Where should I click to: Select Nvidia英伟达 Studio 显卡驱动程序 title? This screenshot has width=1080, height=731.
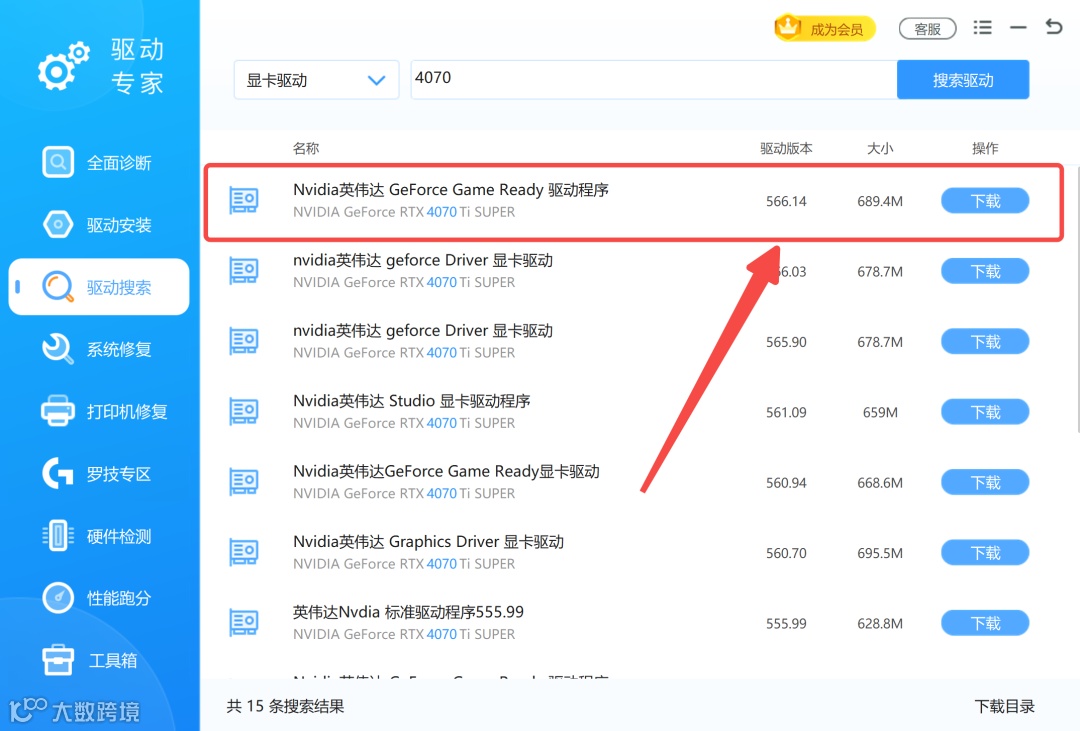tap(411, 400)
